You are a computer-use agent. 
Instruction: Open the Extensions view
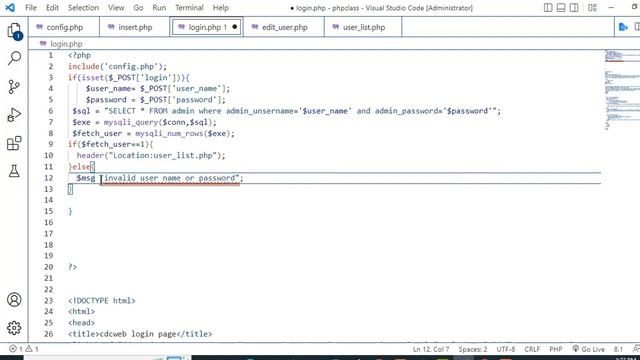14,143
